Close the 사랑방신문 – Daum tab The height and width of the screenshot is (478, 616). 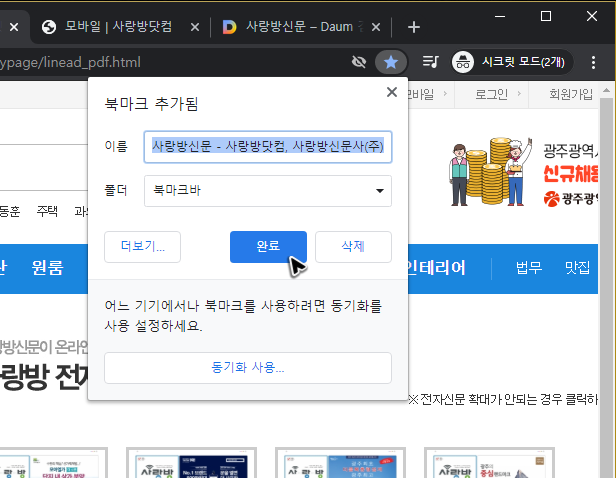(376, 27)
